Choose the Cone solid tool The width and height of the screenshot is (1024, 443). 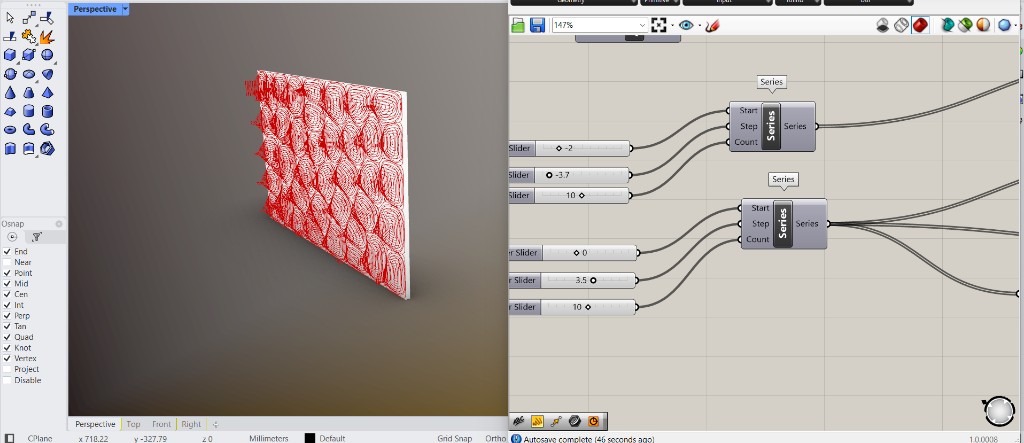click(10, 93)
